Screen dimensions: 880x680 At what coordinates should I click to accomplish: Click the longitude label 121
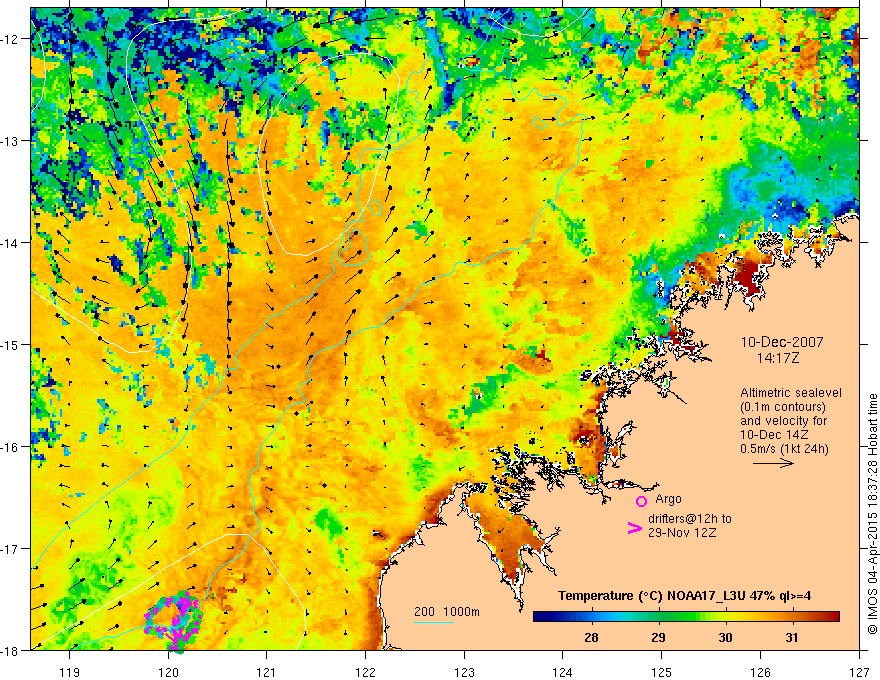(x=267, y=672)
